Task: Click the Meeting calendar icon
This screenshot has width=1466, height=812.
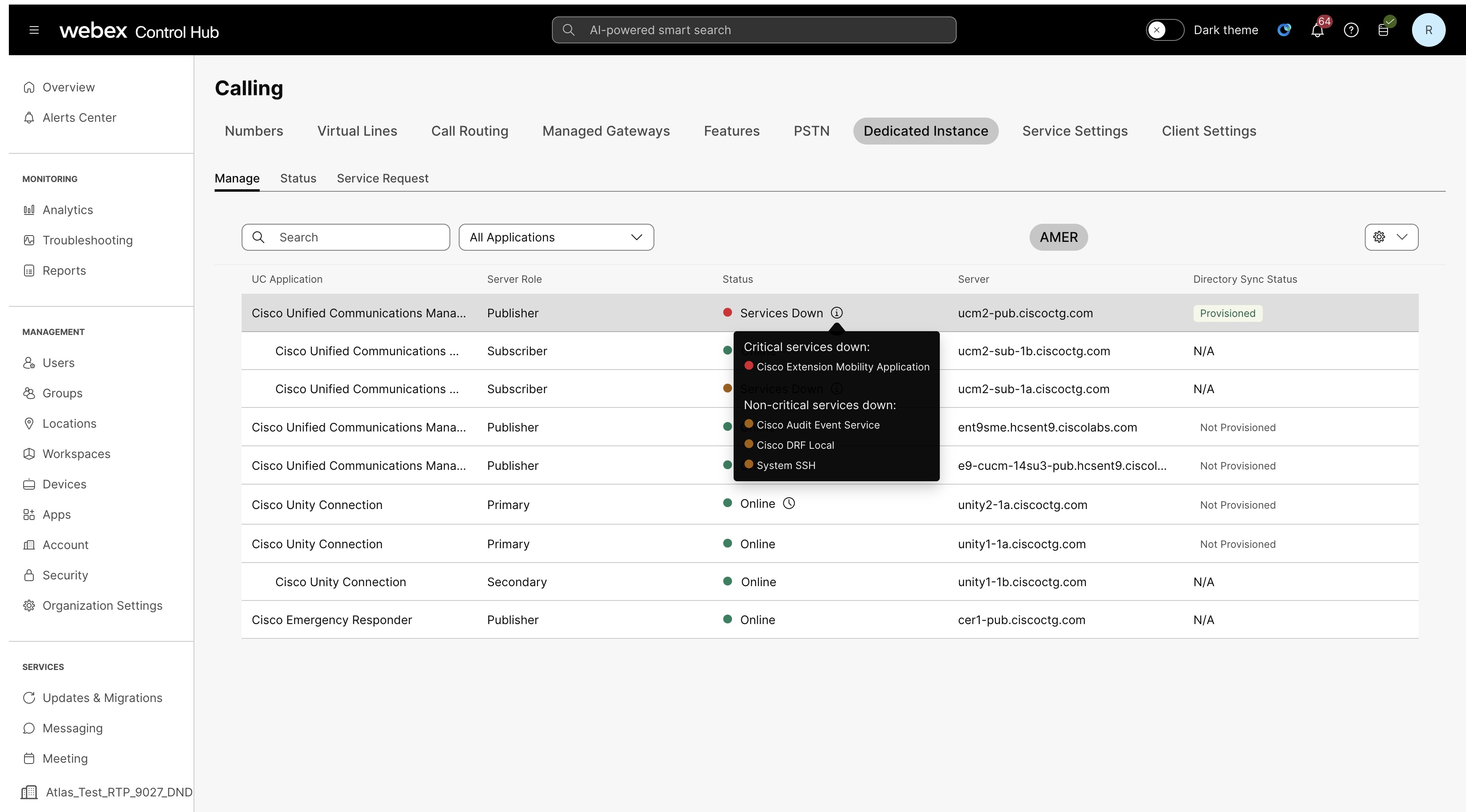Action: pyautogui.click(x=29, y=758)
